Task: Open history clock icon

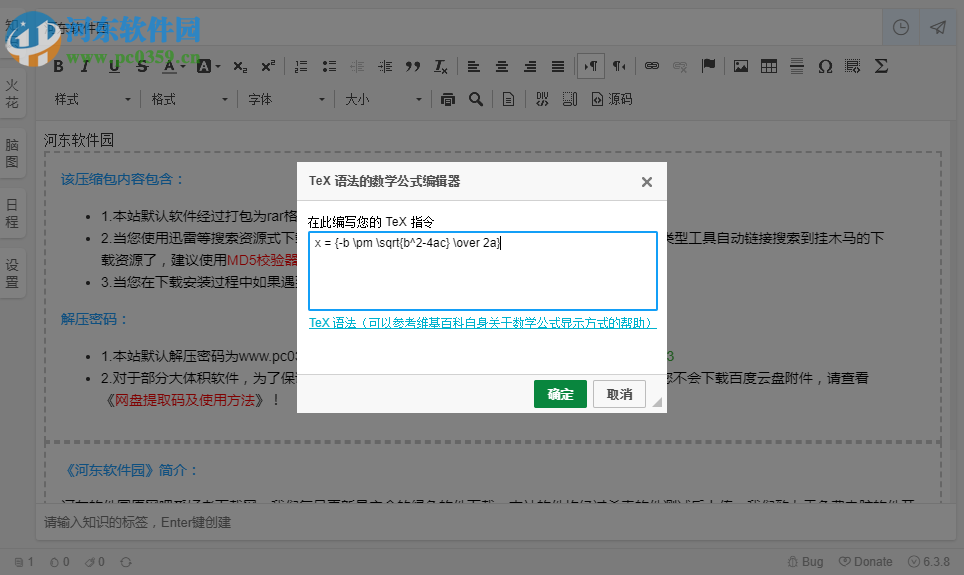Action: tap(901, 27)
